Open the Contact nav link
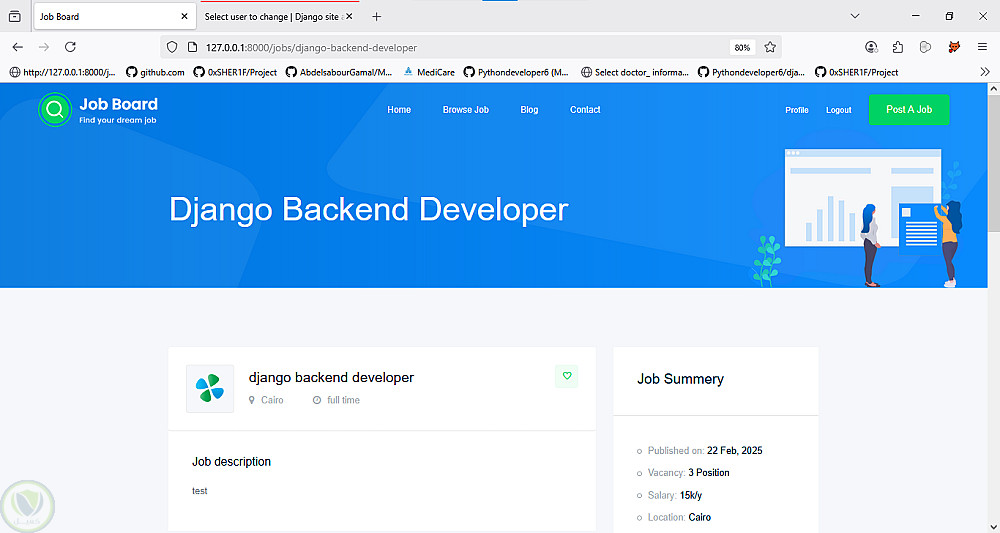 [585, 110]
